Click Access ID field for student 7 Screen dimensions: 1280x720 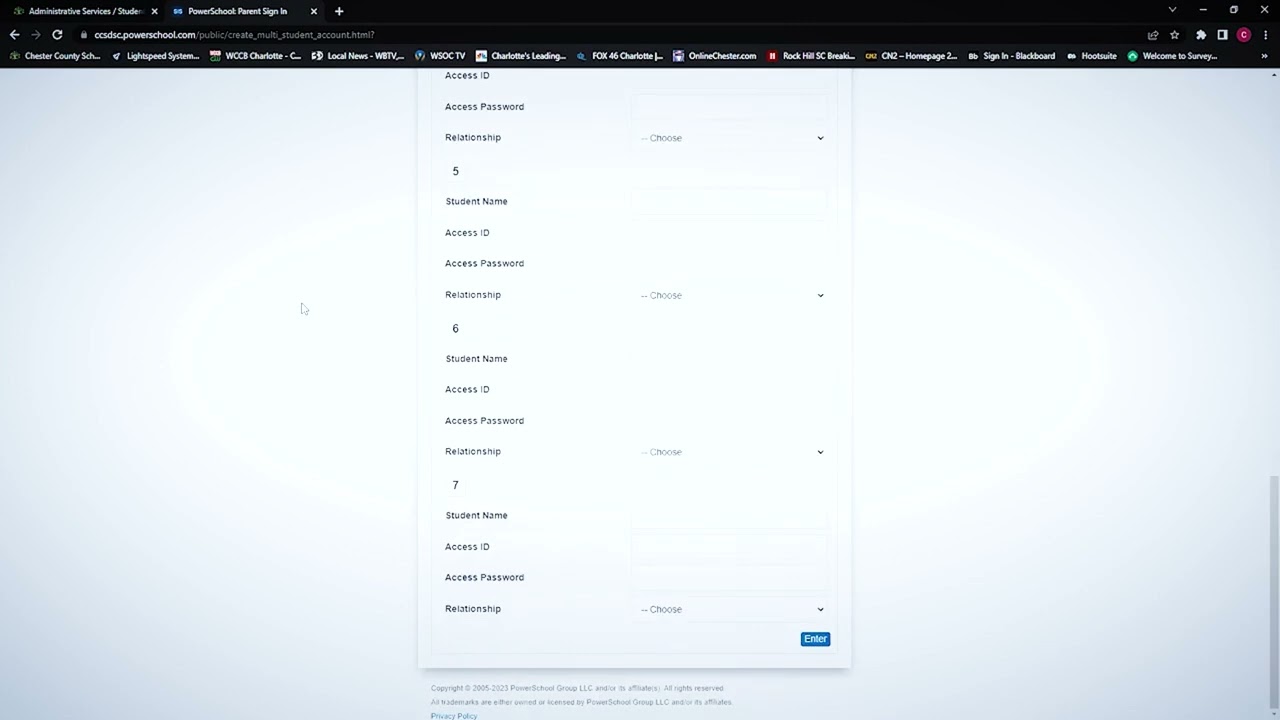[731, 547]
